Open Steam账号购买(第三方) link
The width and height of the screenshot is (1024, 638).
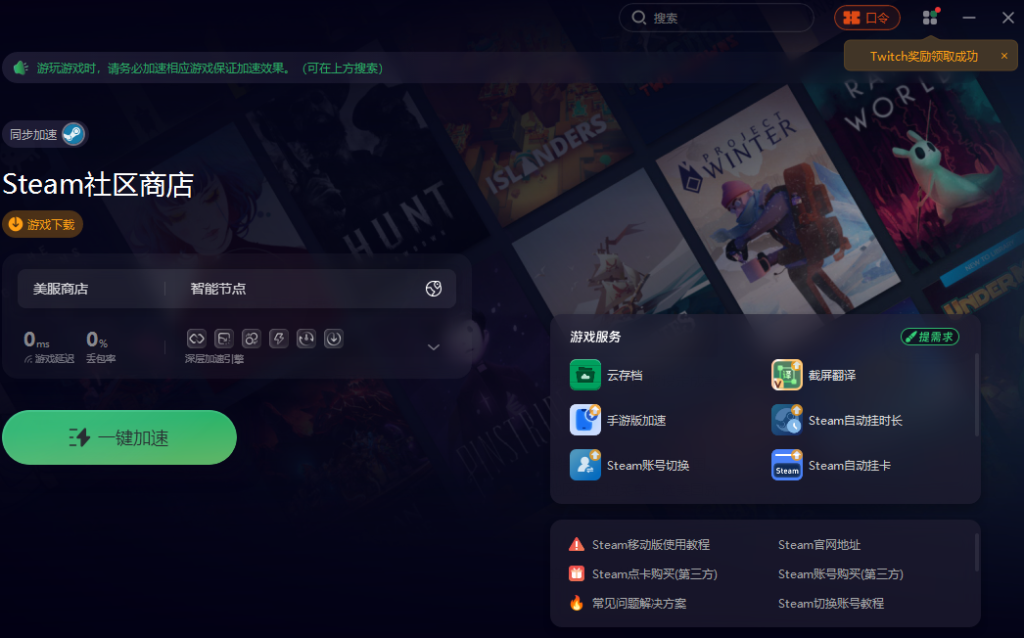click(x=840, y=574)
